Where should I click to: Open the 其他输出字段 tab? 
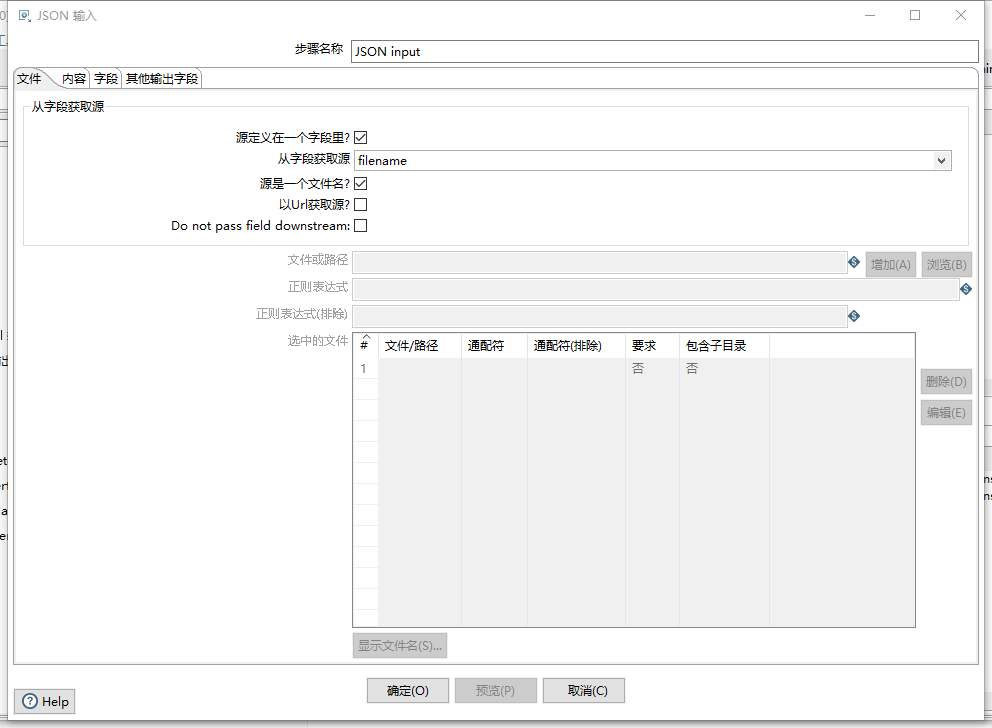coord(160,77)
